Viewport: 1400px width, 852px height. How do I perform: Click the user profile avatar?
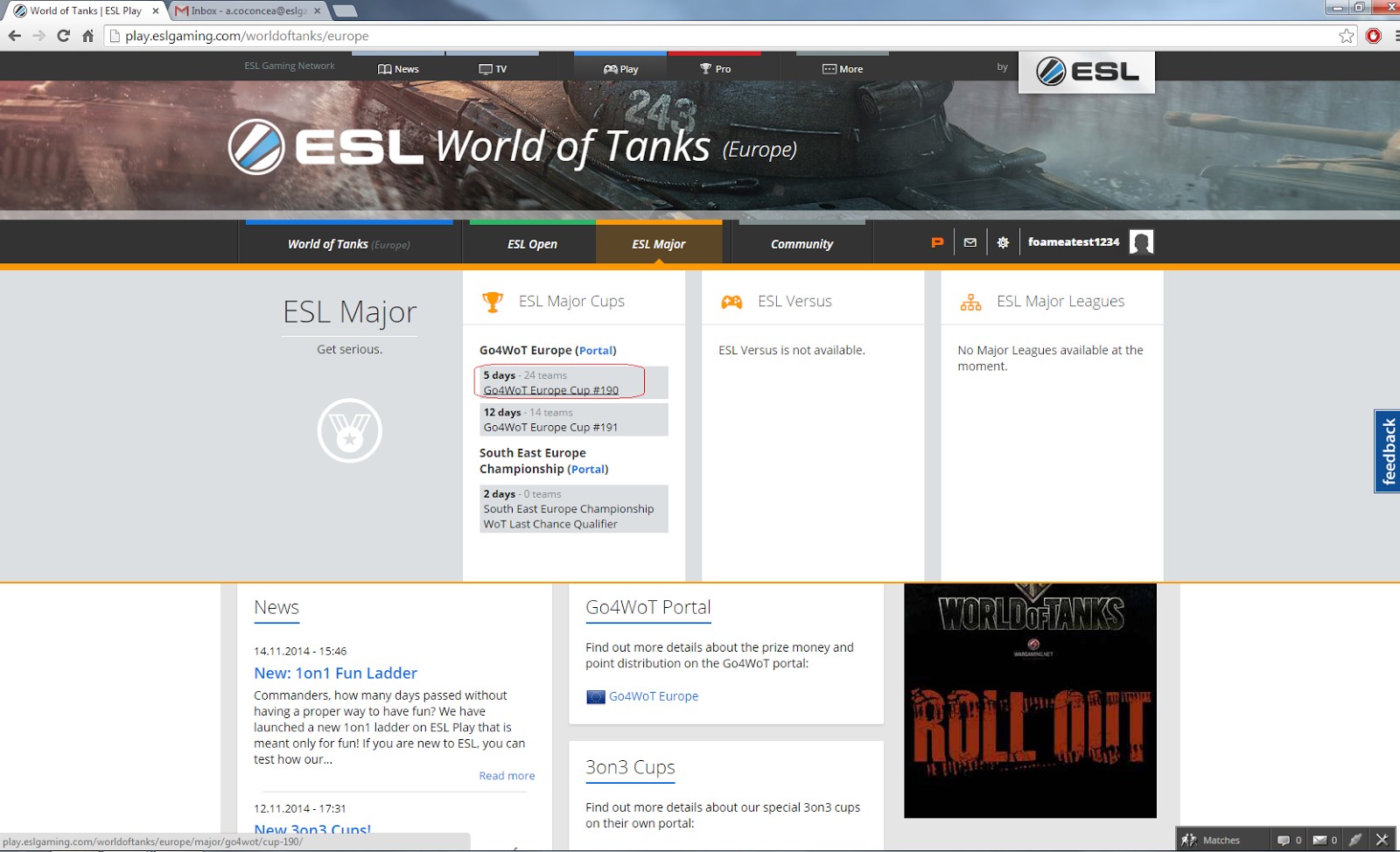[x=1141, y=242]
